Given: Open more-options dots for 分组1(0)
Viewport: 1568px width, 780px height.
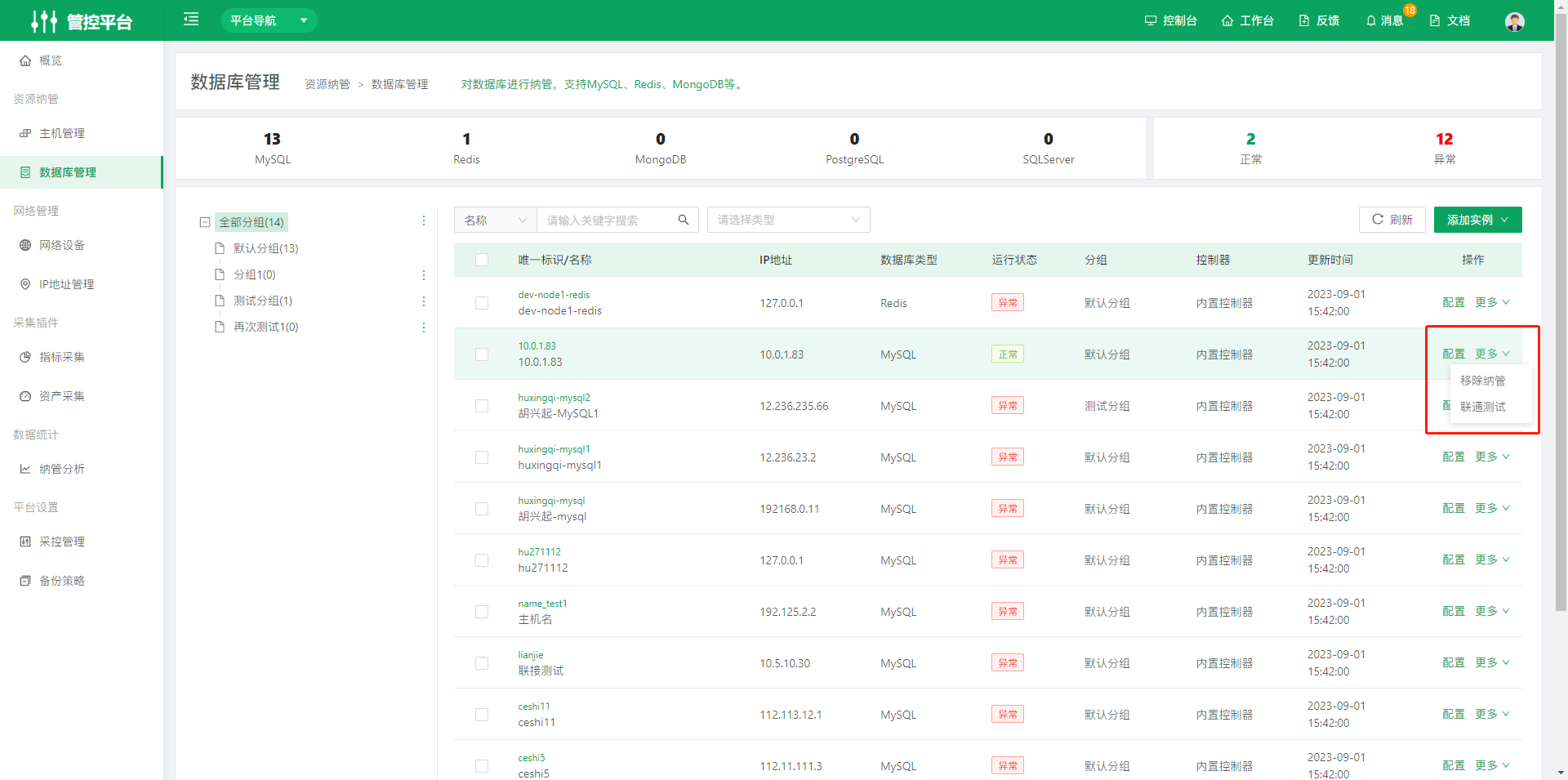Looking at the screenshot, I should click(x=423, y=275).
